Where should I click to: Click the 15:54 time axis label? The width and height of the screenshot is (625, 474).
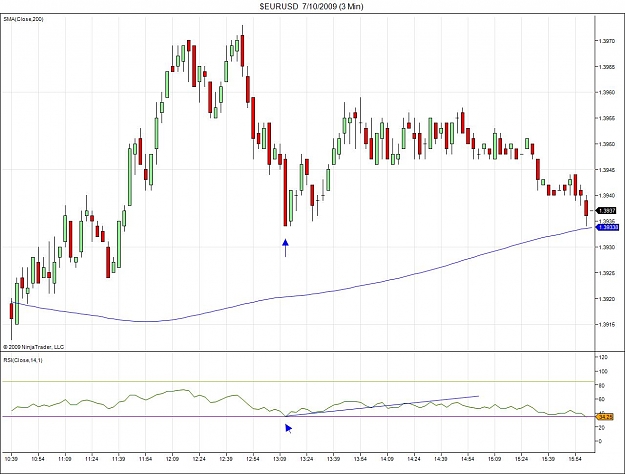(x=575, y=459)
